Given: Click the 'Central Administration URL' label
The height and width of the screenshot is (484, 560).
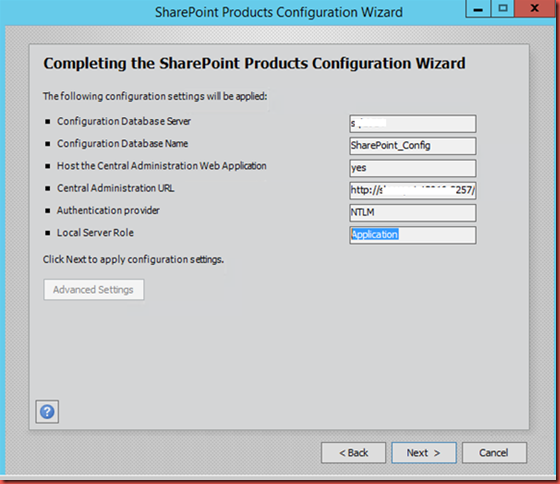Looking at the screenshot, I should pyautogui.click(x=116, y=188).
